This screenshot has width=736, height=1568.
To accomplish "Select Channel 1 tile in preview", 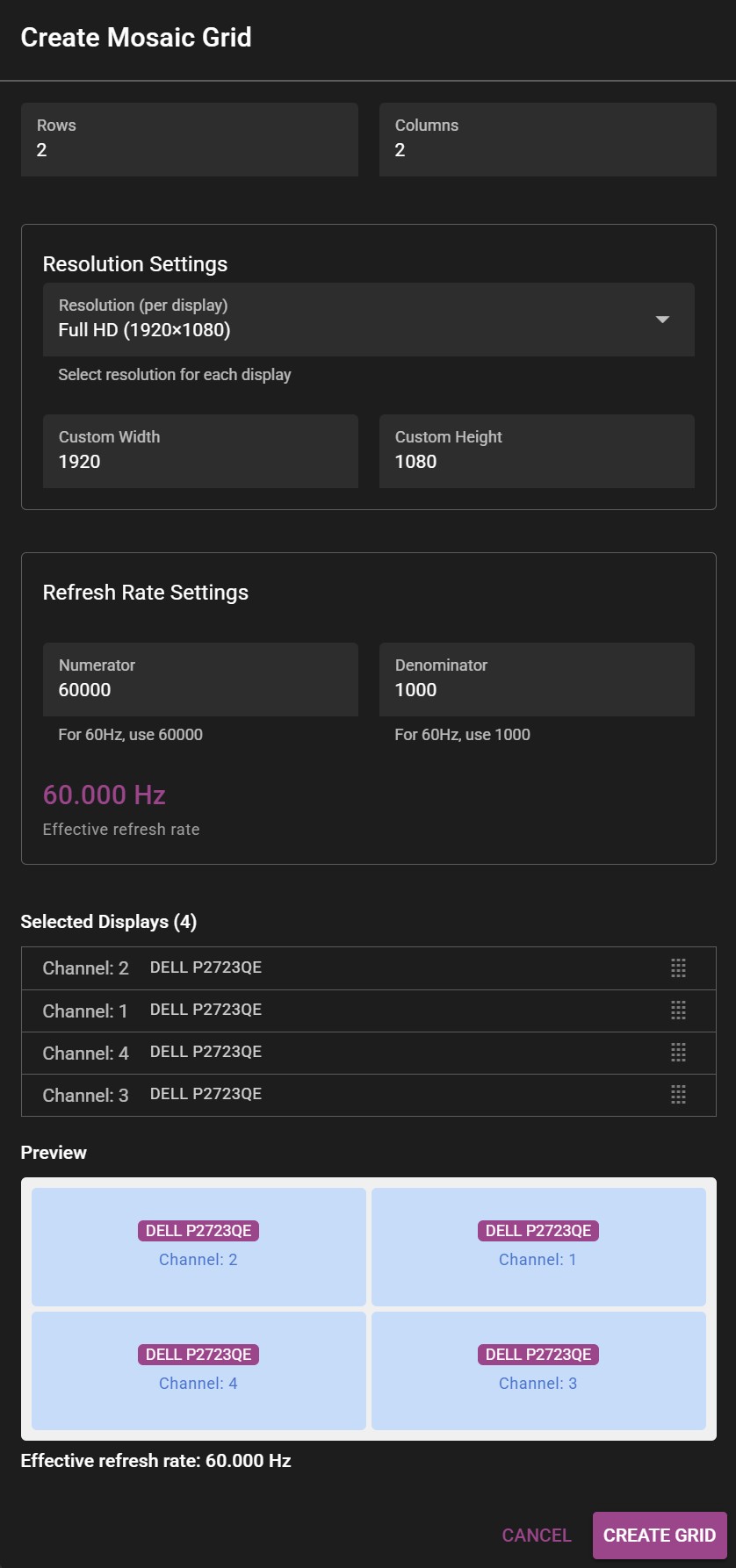I will click(538, 1247).
